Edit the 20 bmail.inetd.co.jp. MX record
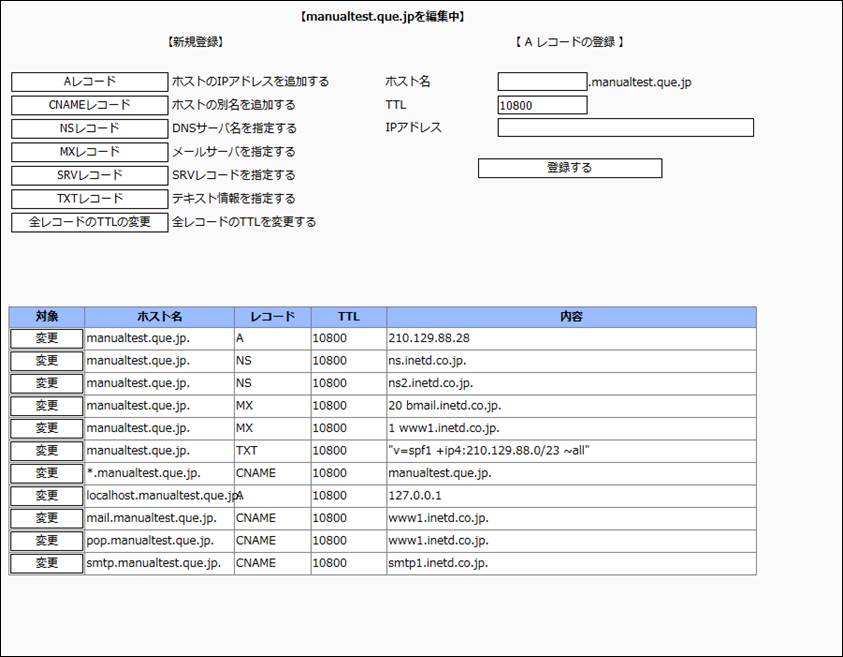 point(47,406)
